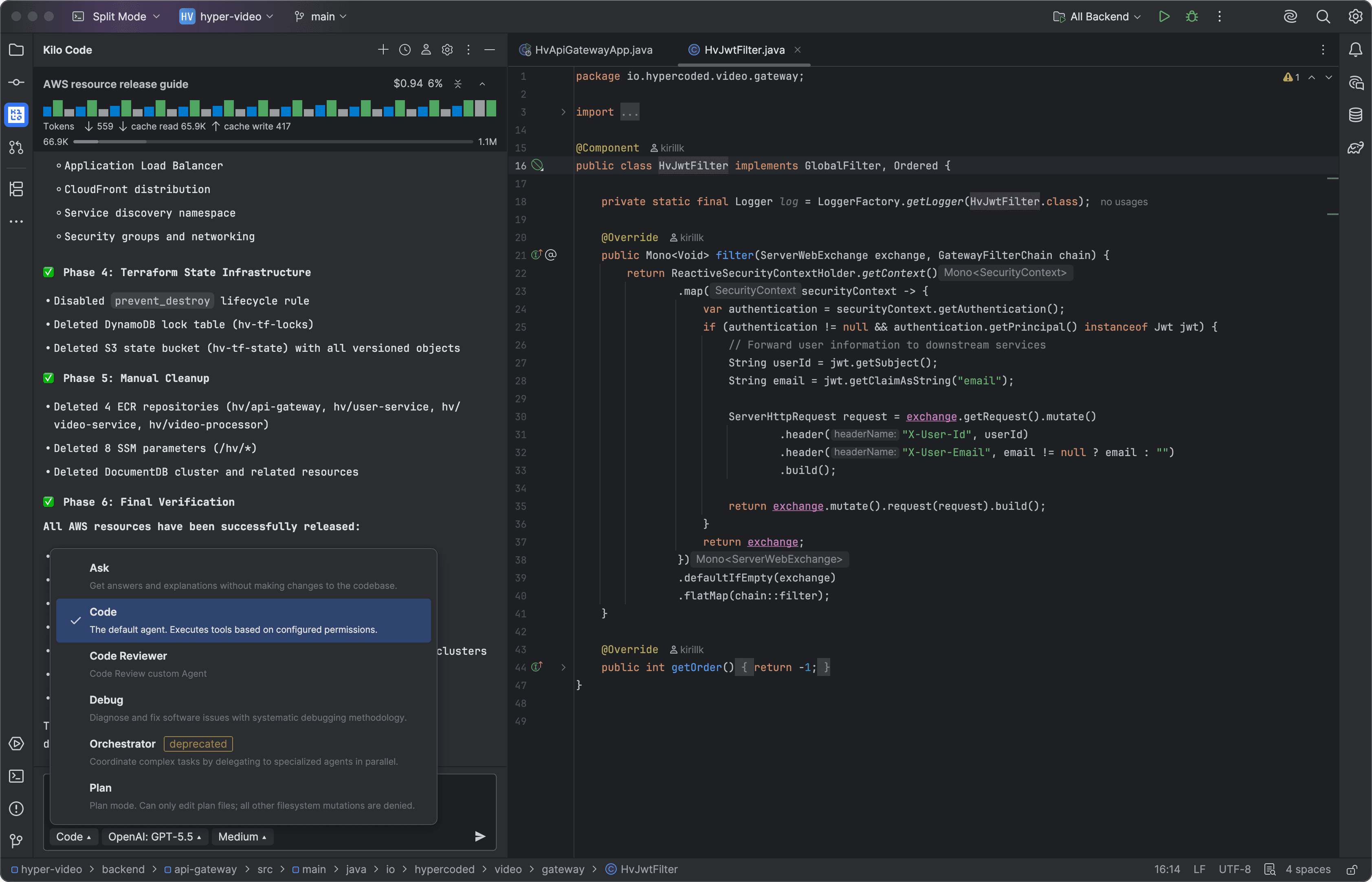
Task: Toggle the Phase 6 Final Verification checkbox
Action: click(49, 502)
